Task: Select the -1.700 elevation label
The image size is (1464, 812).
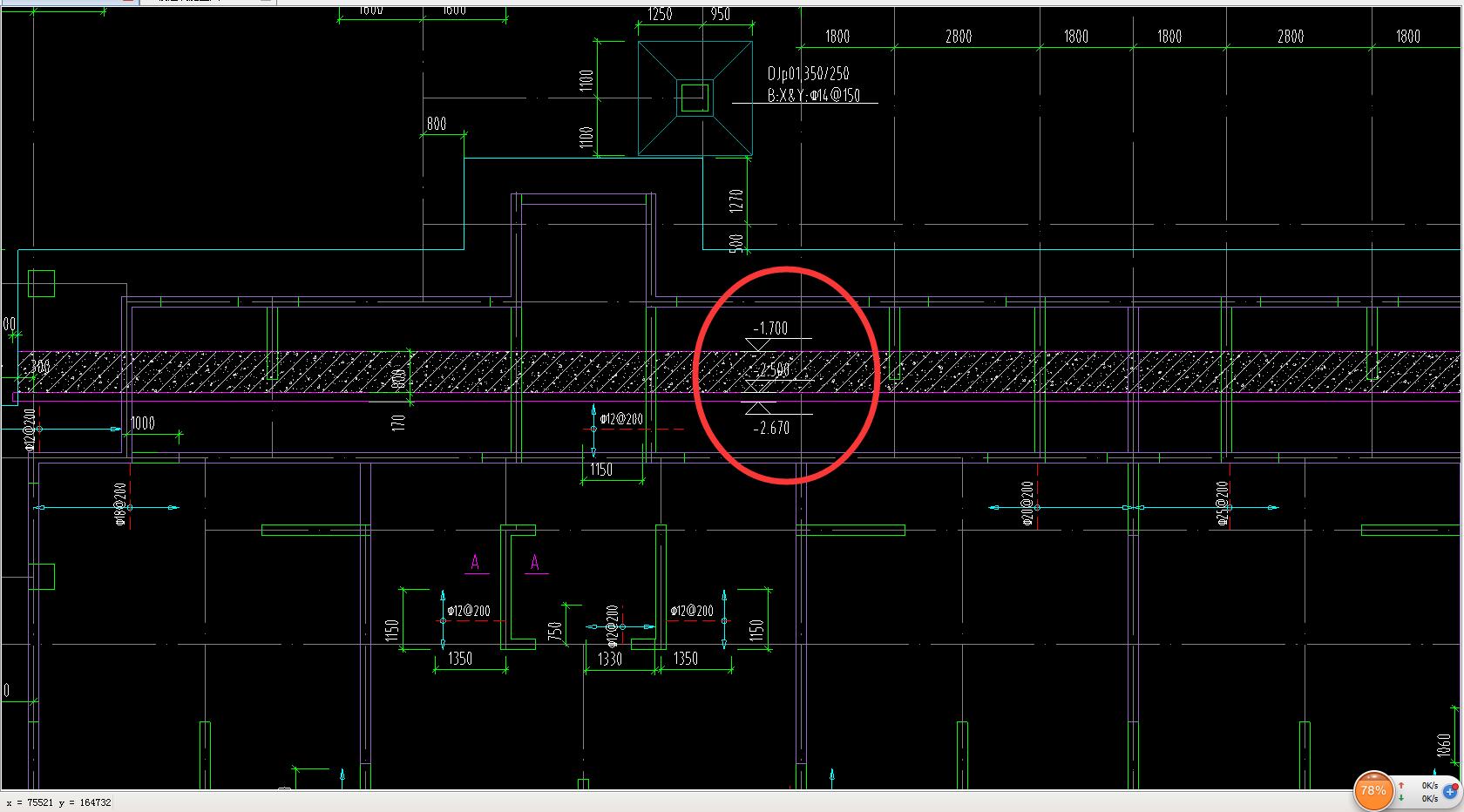Action: [x=770, y=328]
